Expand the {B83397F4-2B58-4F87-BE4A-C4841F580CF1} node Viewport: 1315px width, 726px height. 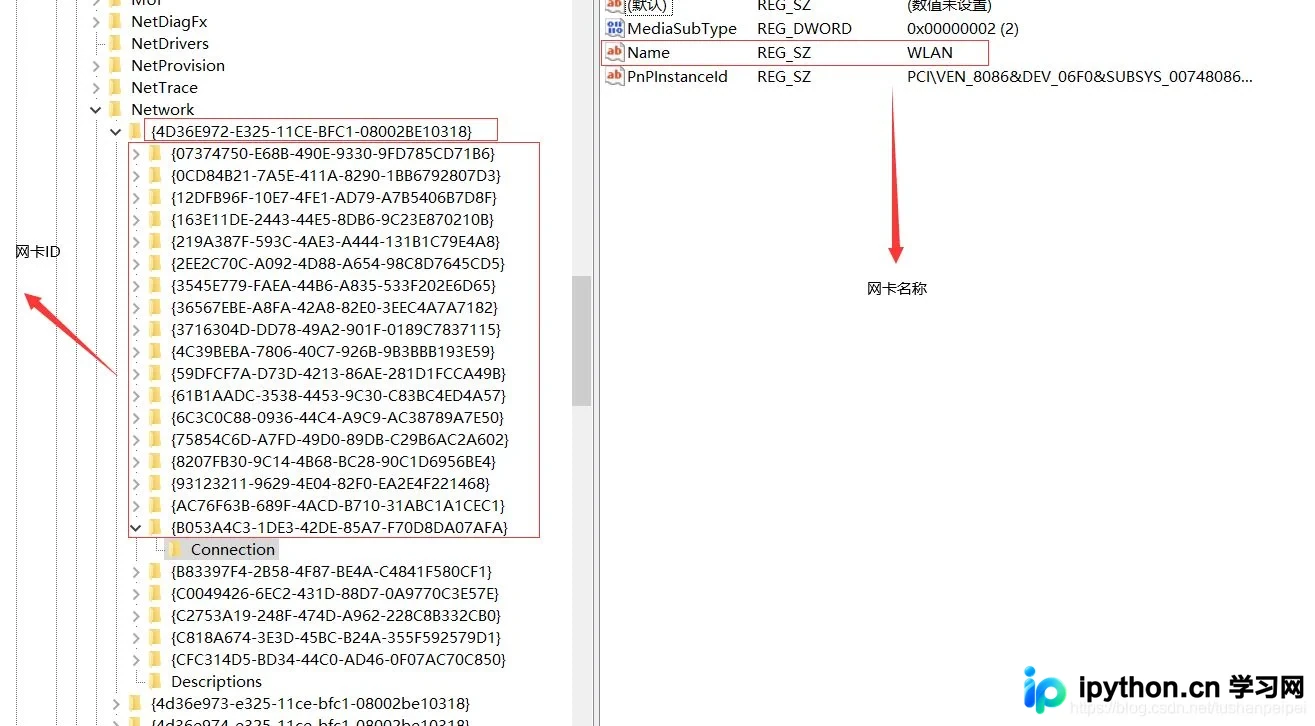[x=136, y=571]
